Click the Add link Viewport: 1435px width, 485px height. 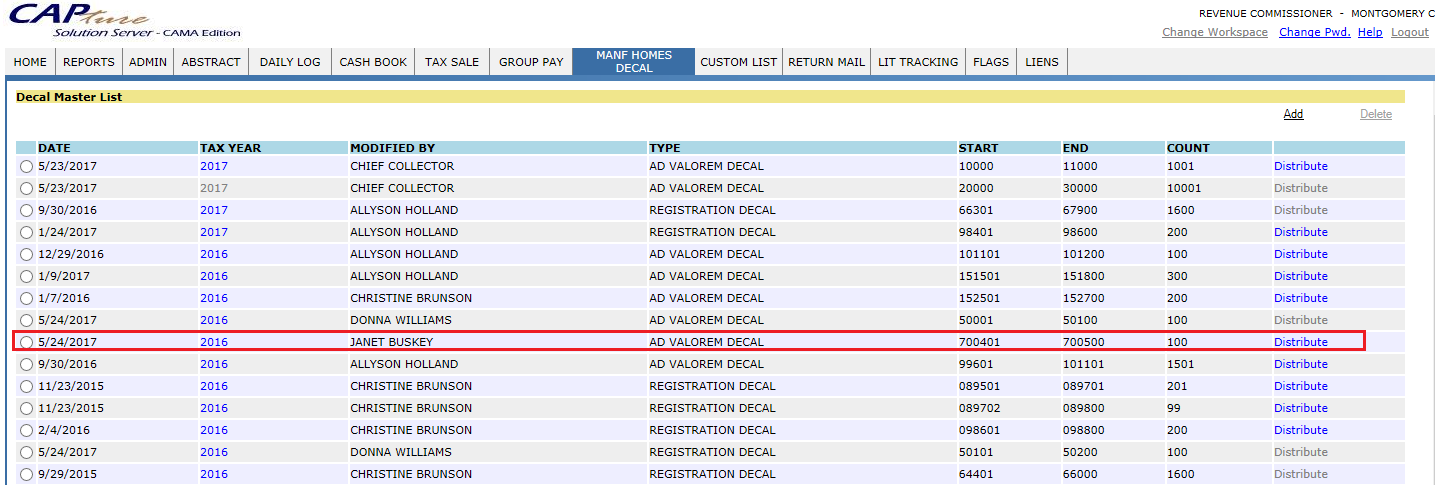pyautogui.click(x=1293, y=114)
